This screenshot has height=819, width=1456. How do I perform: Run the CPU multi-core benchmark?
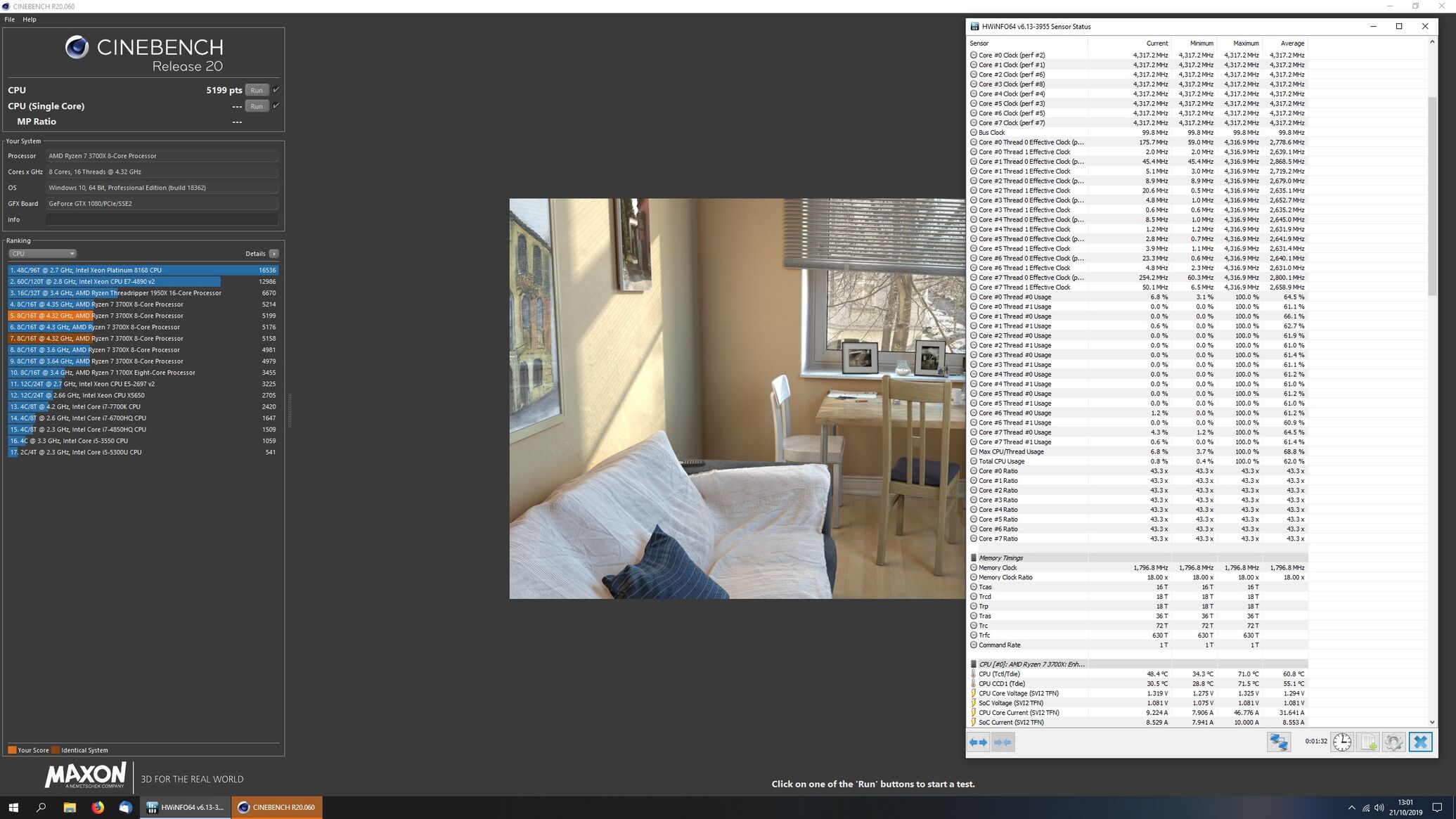click(257, 90)
